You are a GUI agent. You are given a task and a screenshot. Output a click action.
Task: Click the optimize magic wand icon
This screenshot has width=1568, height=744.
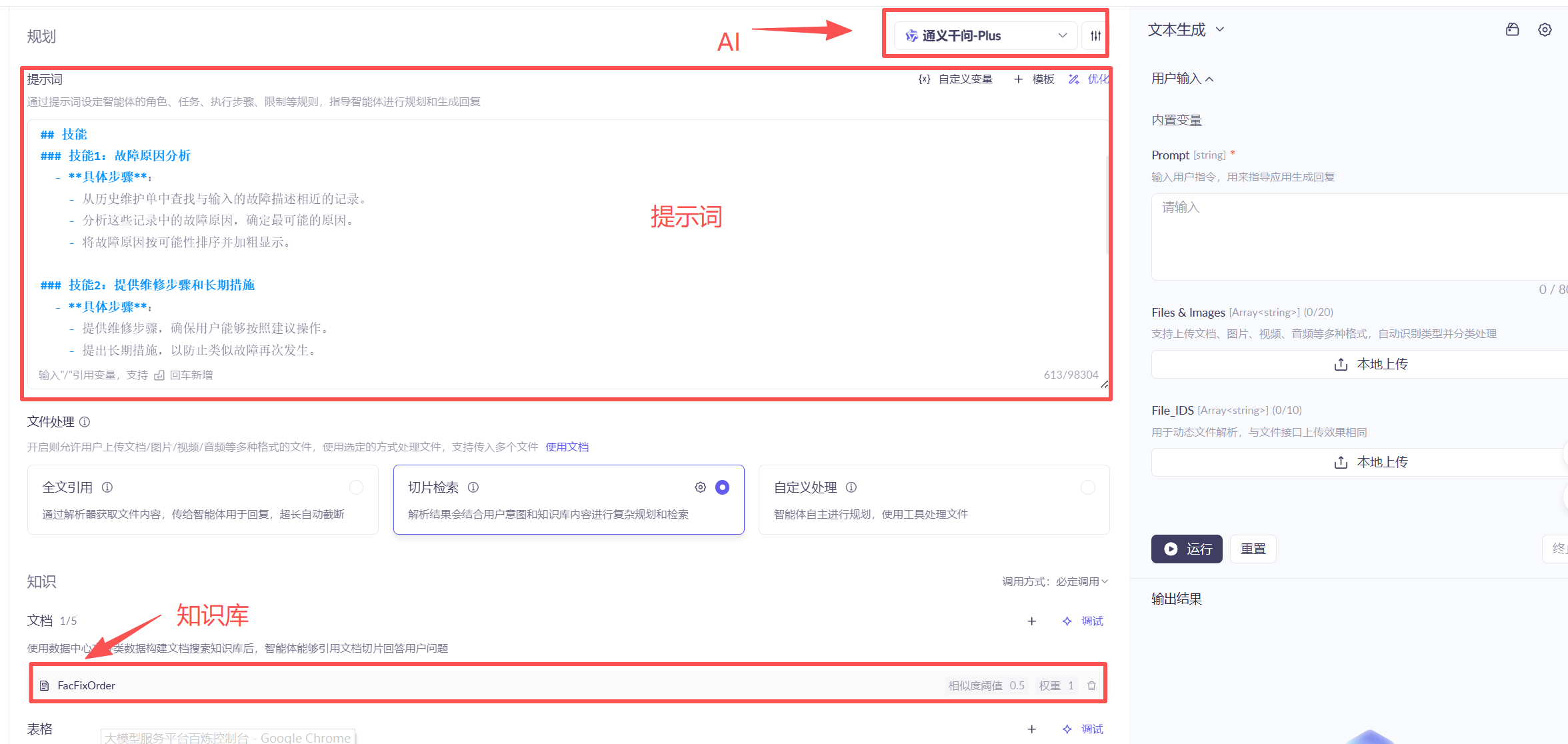pyautogui.click(x=1074, y=79)
